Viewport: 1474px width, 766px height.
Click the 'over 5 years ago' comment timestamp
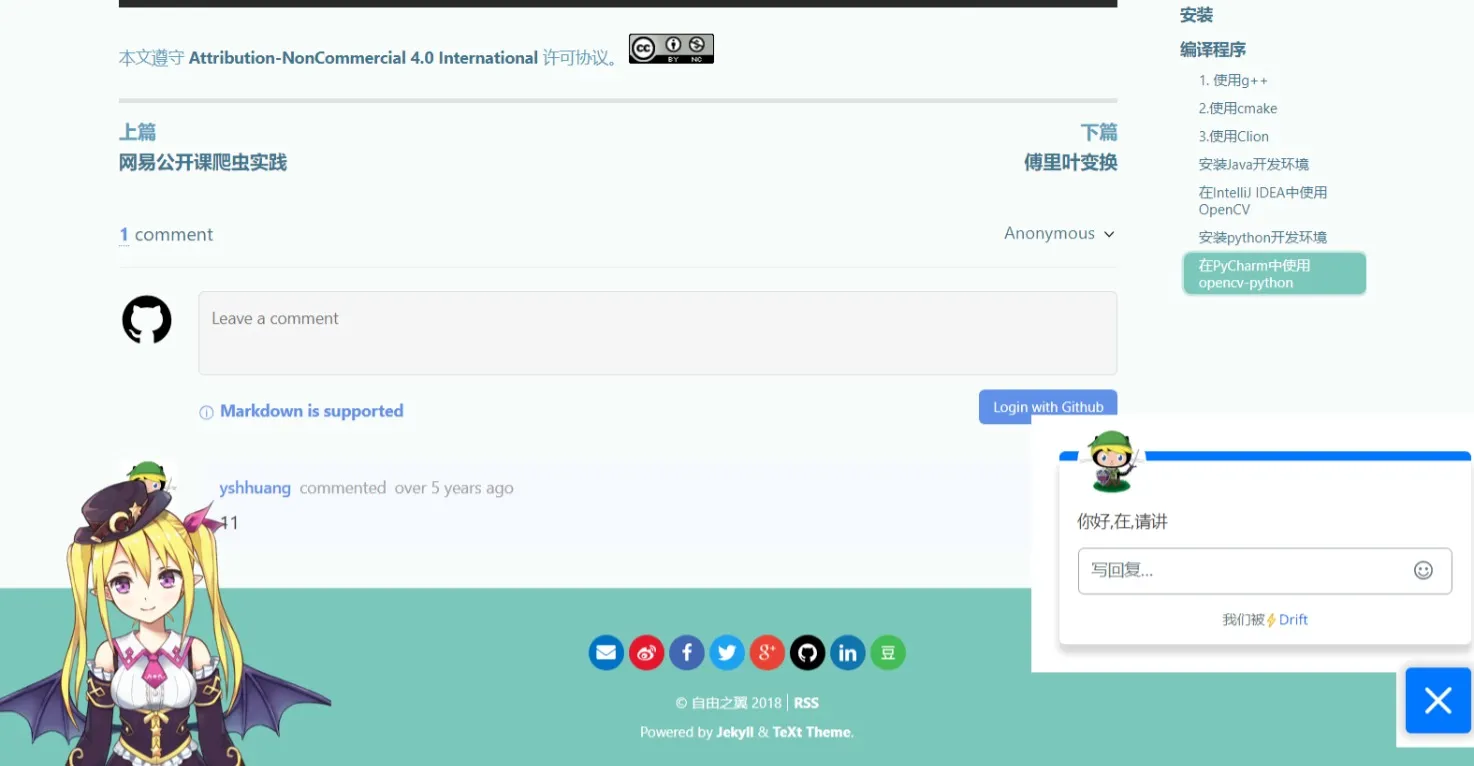coord(454,488)
